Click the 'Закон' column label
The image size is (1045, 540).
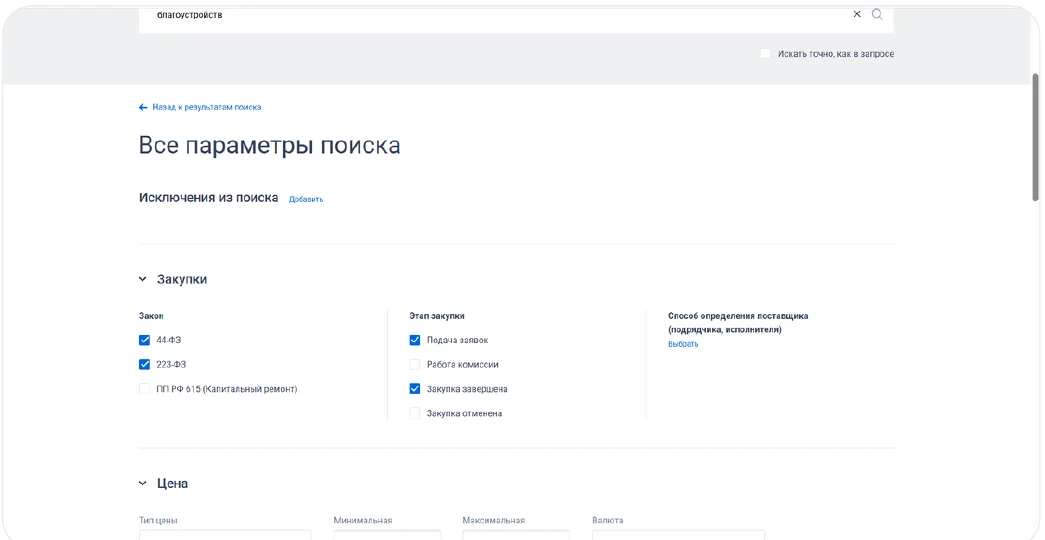(151, 316)
